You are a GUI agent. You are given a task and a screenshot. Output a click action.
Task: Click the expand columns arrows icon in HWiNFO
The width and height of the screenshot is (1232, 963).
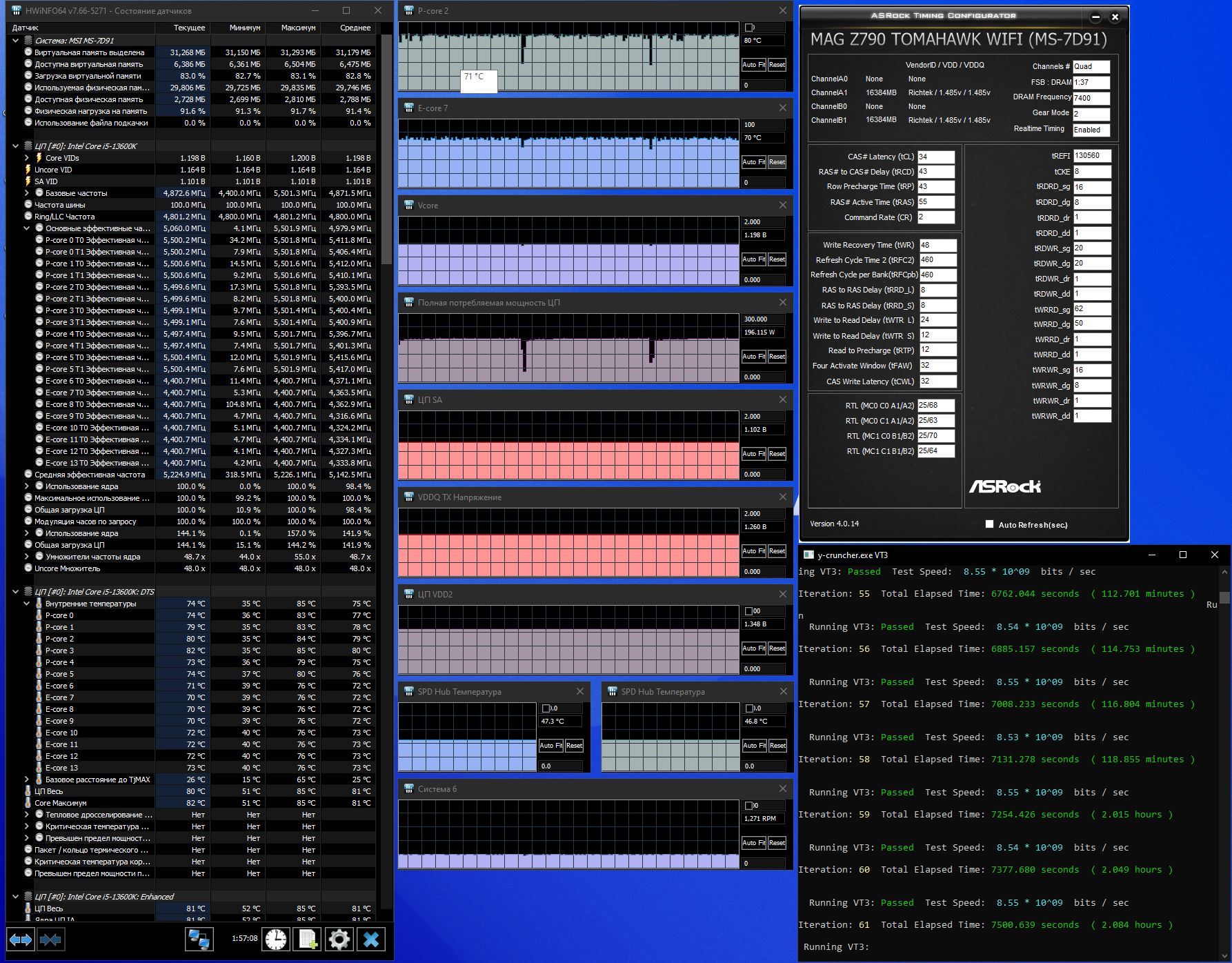click(20, 940)
